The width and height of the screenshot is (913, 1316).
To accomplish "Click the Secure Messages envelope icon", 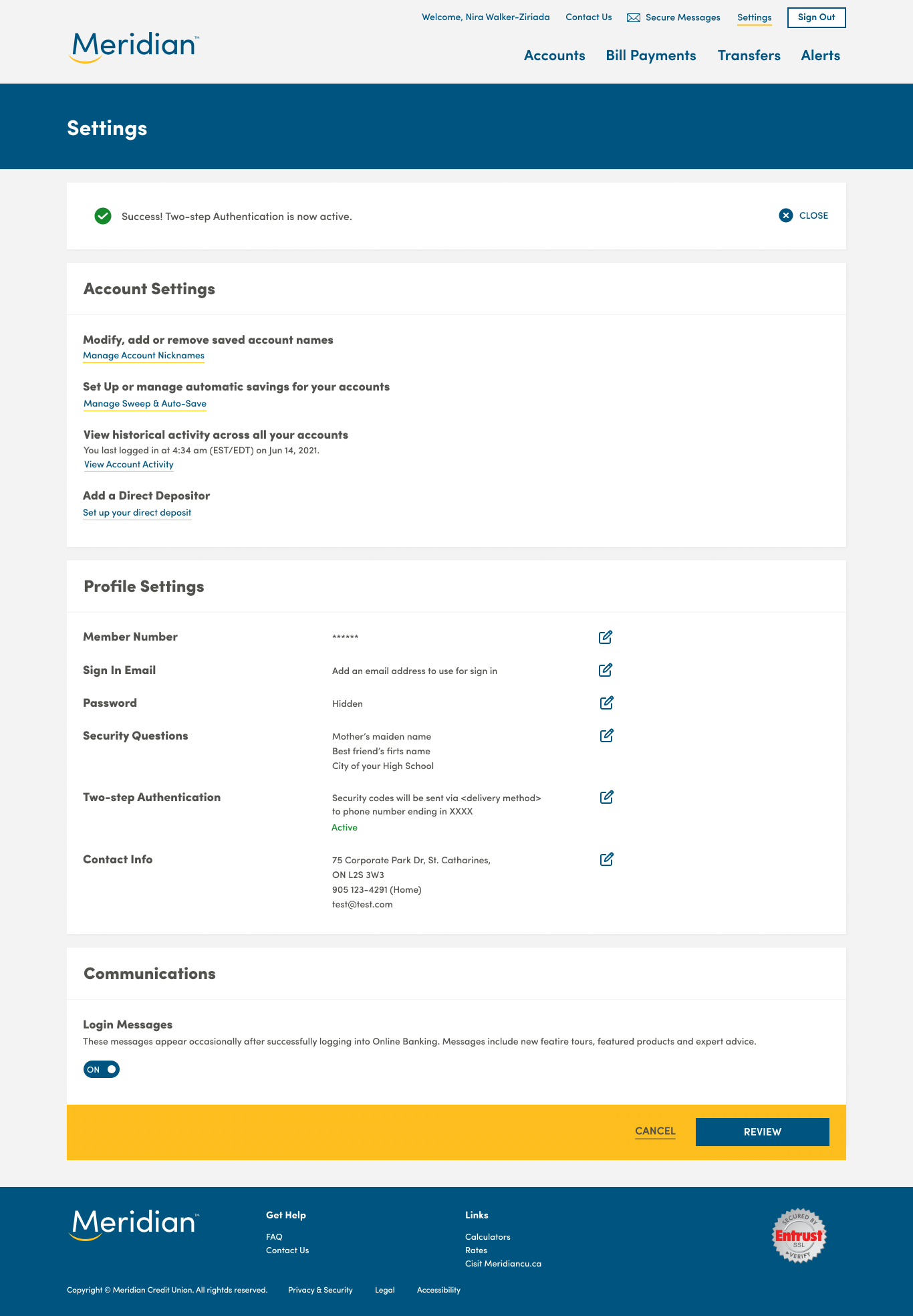I will pos(634,17).
